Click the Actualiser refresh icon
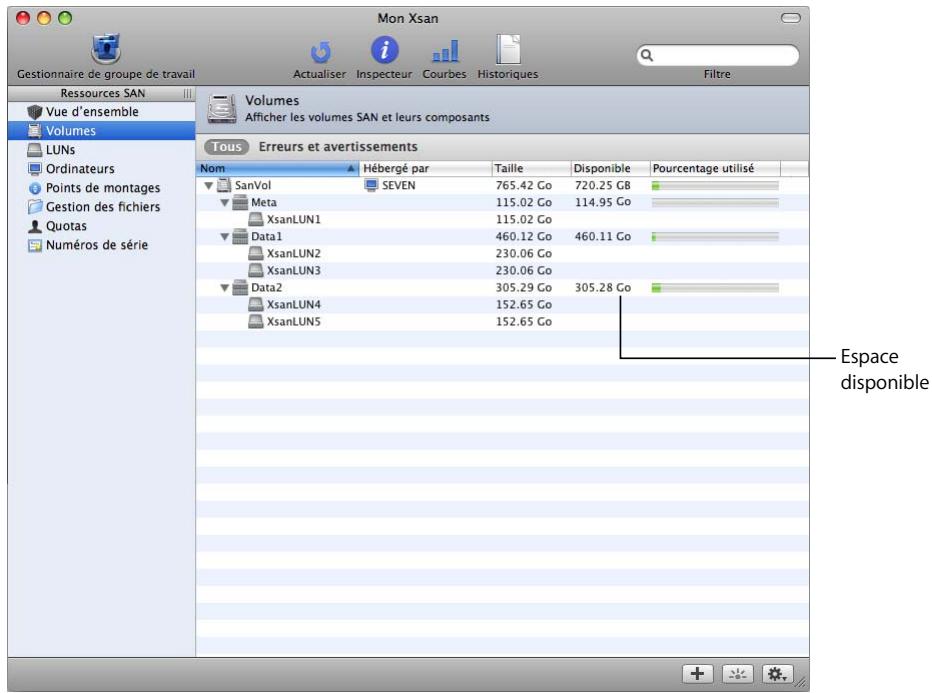The image size is (932, 693). click(x=320, y=52)
